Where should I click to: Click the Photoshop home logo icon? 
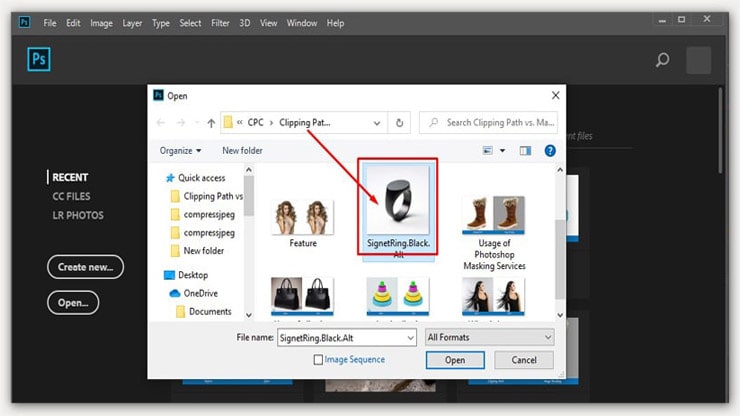click(37, 59)
